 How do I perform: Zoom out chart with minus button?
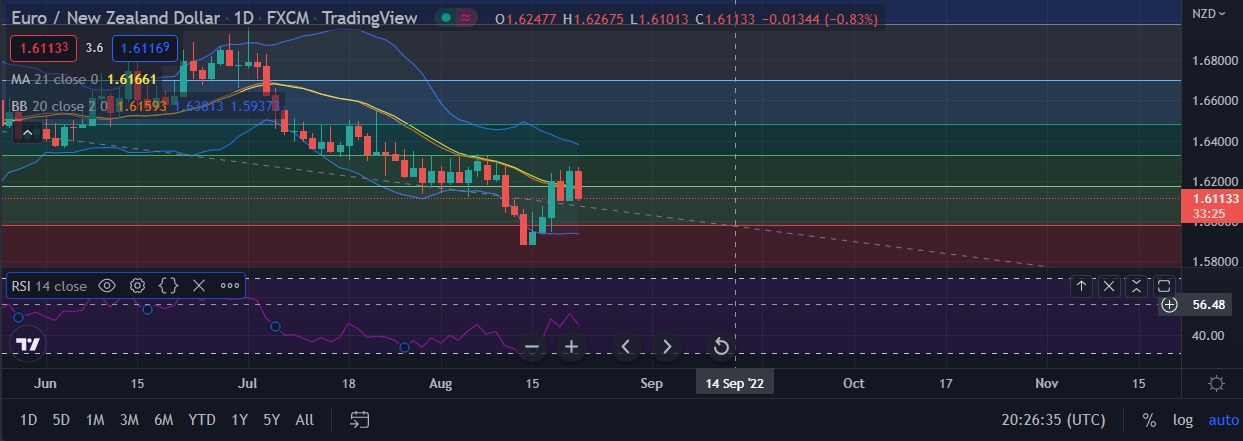click(532, 347)
